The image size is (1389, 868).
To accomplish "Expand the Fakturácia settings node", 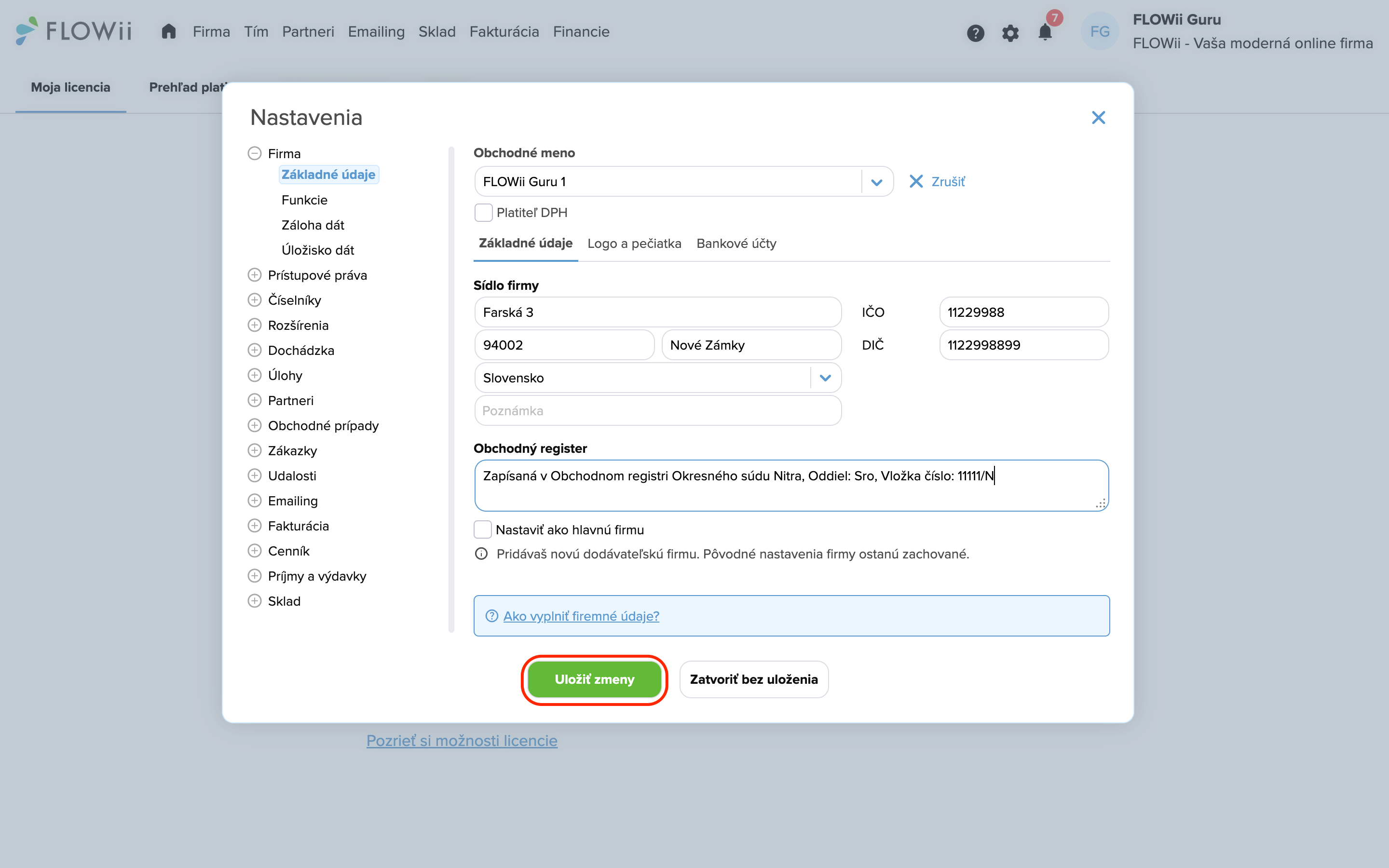I will point(254,525).
